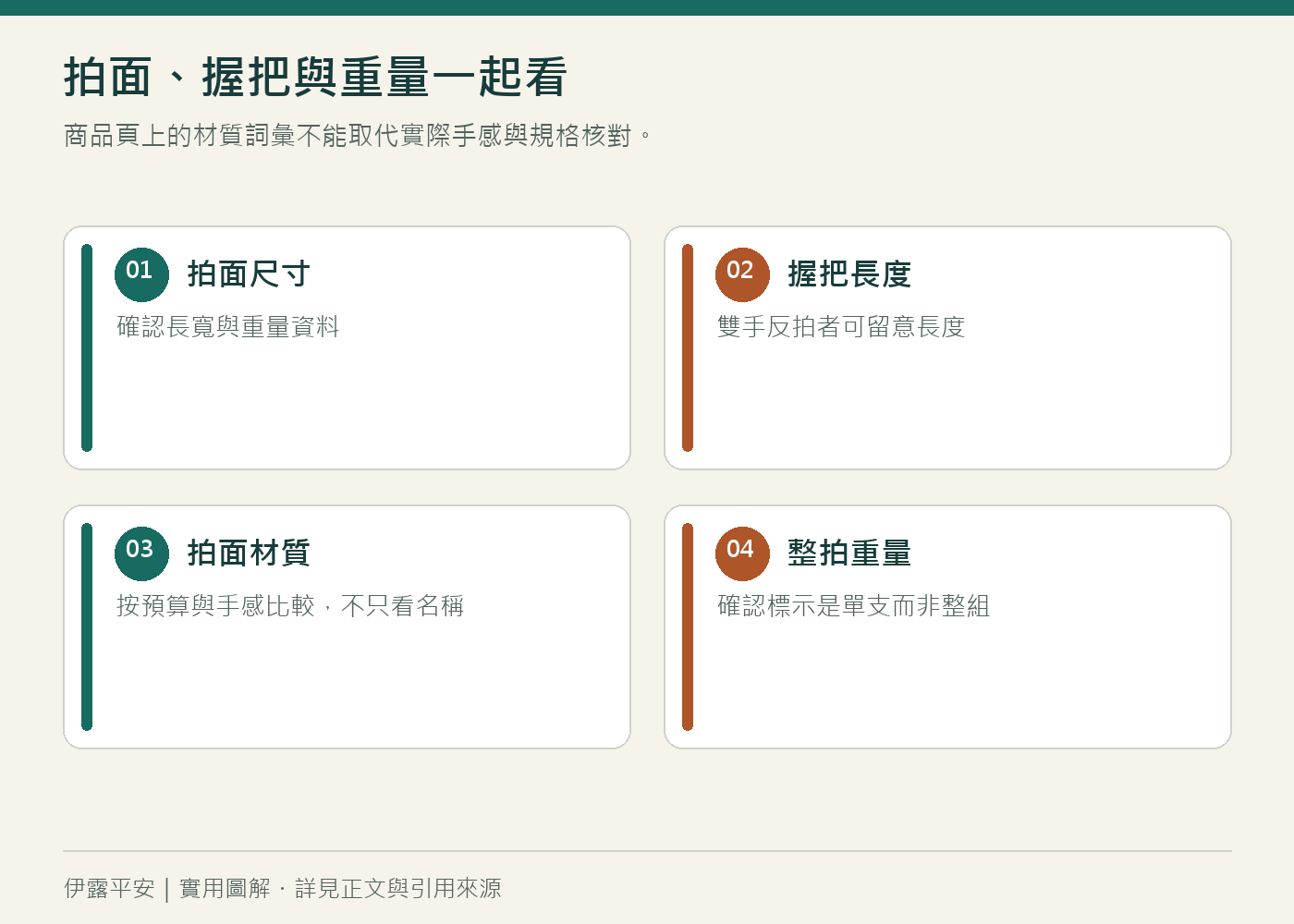Click the subtitle about 材質詞彙 and 規格核對
The height and width of the screenshot is (924, 1294).
(358, 136)
